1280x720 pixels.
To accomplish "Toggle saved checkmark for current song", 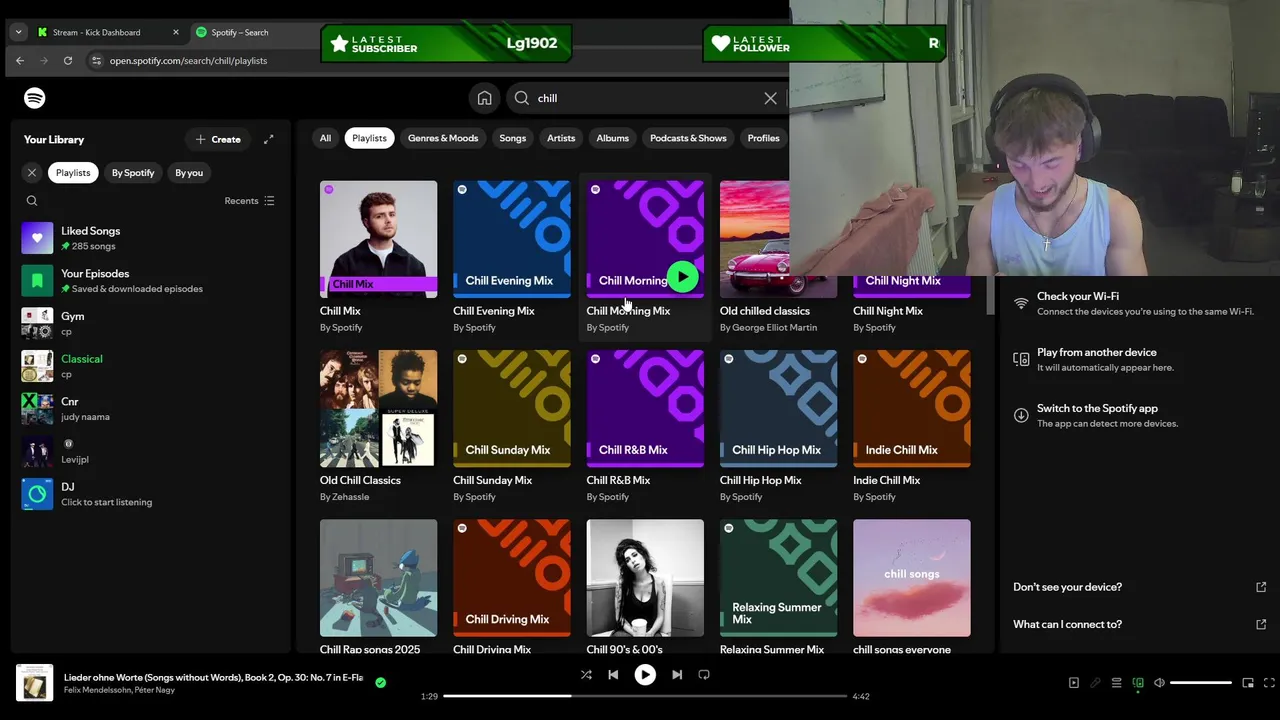I will tap(380, 682).
